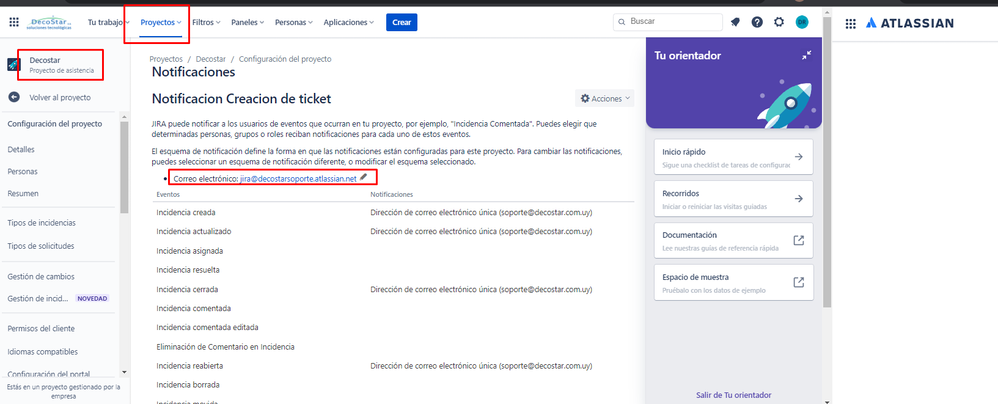Open Tipos de incidencias in sidebar
Image resolution: width=998 pixels, height=404 pixels.
[x=41, y=223]
